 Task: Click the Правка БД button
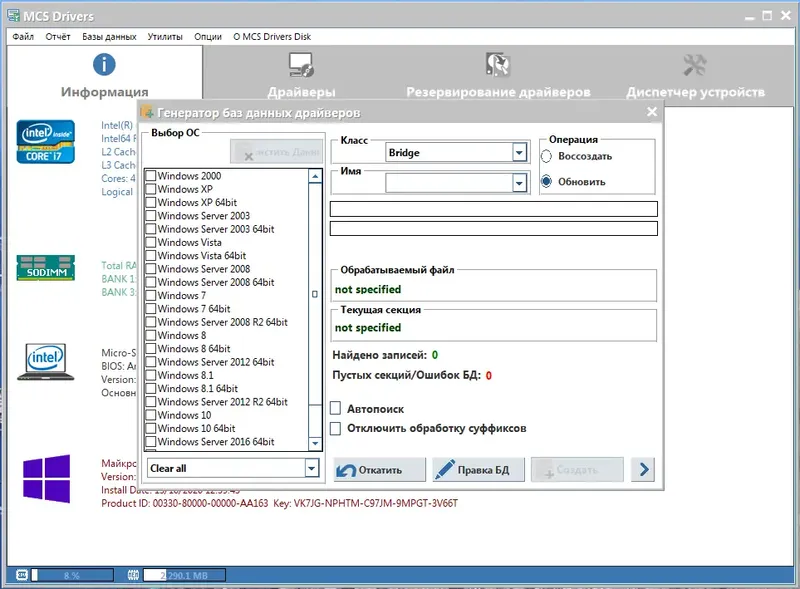click(478, 470)
